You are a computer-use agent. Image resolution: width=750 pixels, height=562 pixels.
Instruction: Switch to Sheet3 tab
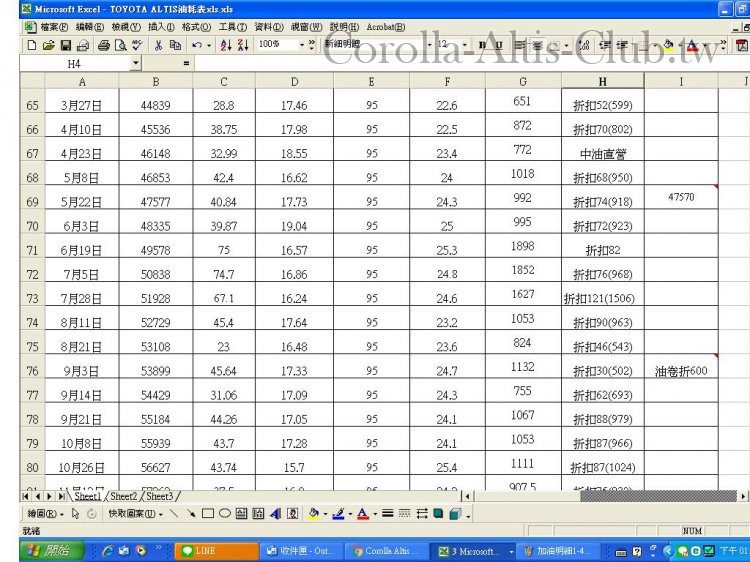(x=159, y=496)
